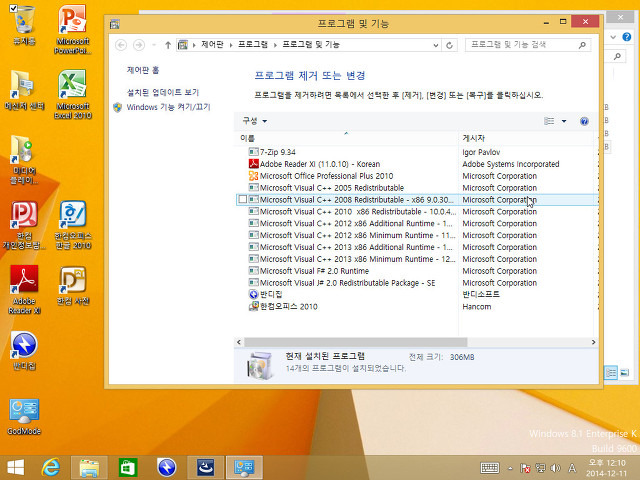This screenshot has height=480, width=640.
Task: Open the GodMode desktop icon
Action: tap(24, 416)
